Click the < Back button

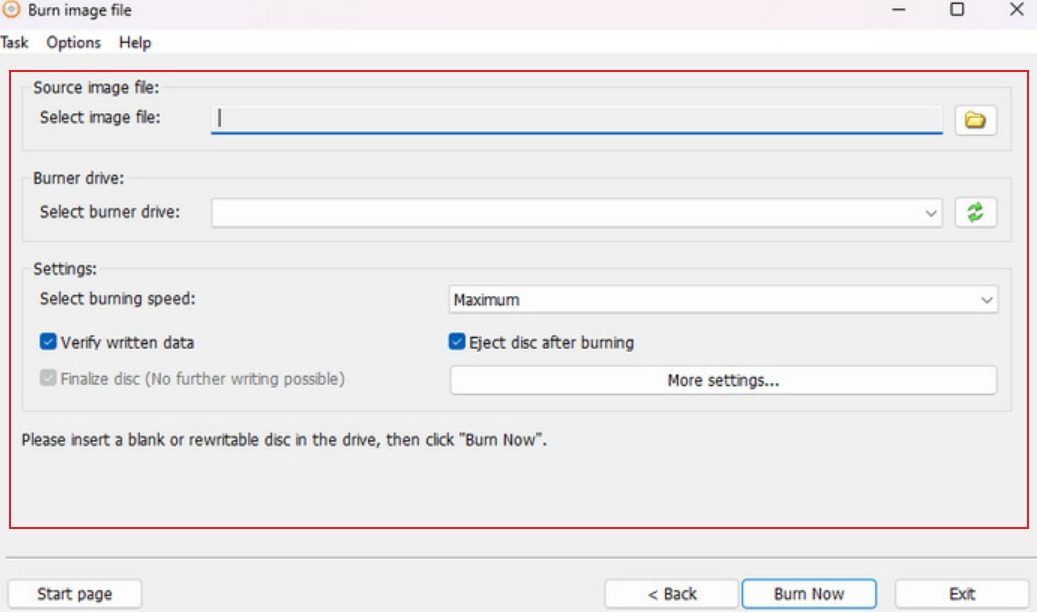[671, 594]
